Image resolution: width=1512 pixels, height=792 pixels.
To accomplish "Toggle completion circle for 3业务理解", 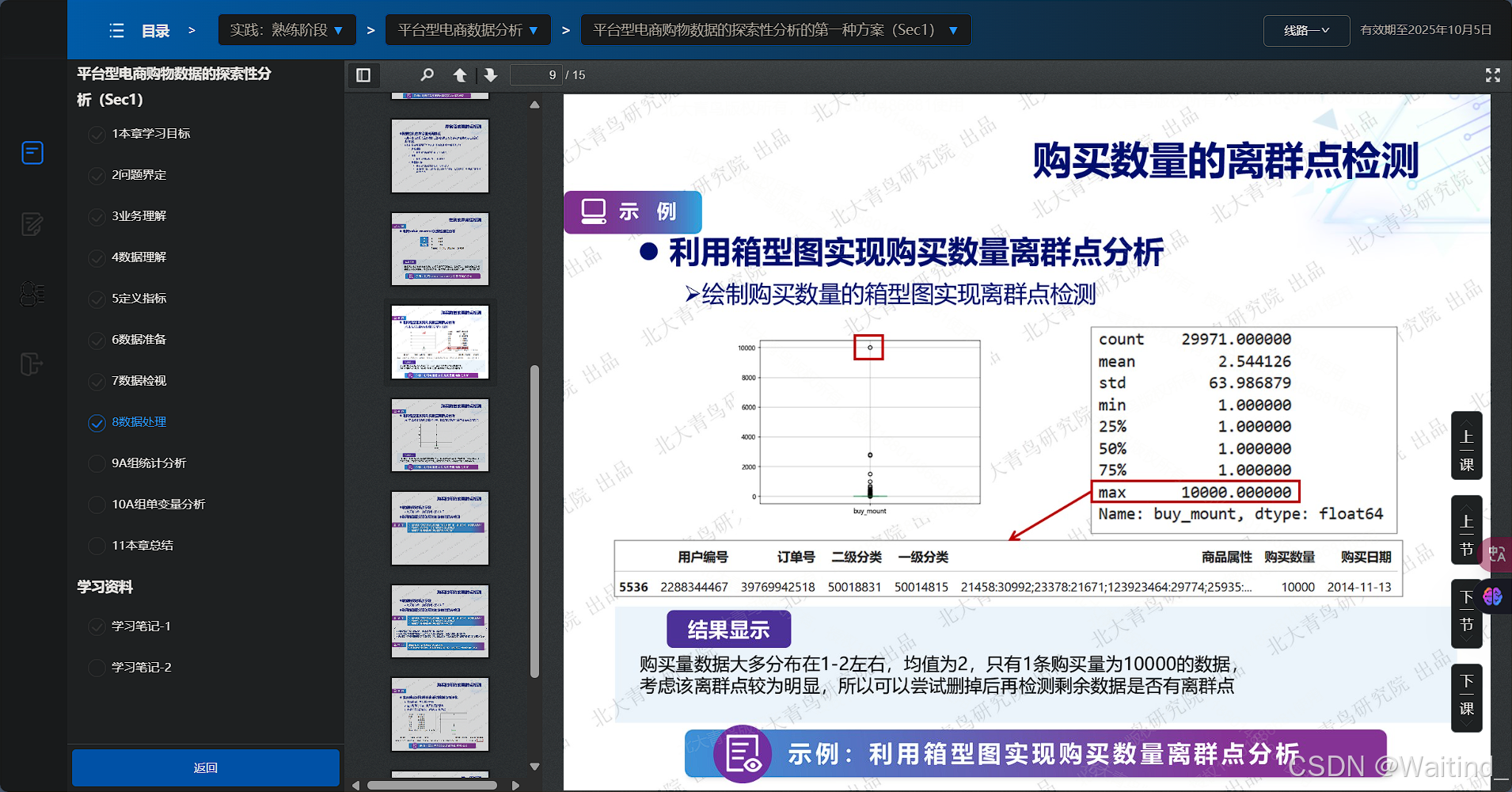I will (x=97, y=217).
